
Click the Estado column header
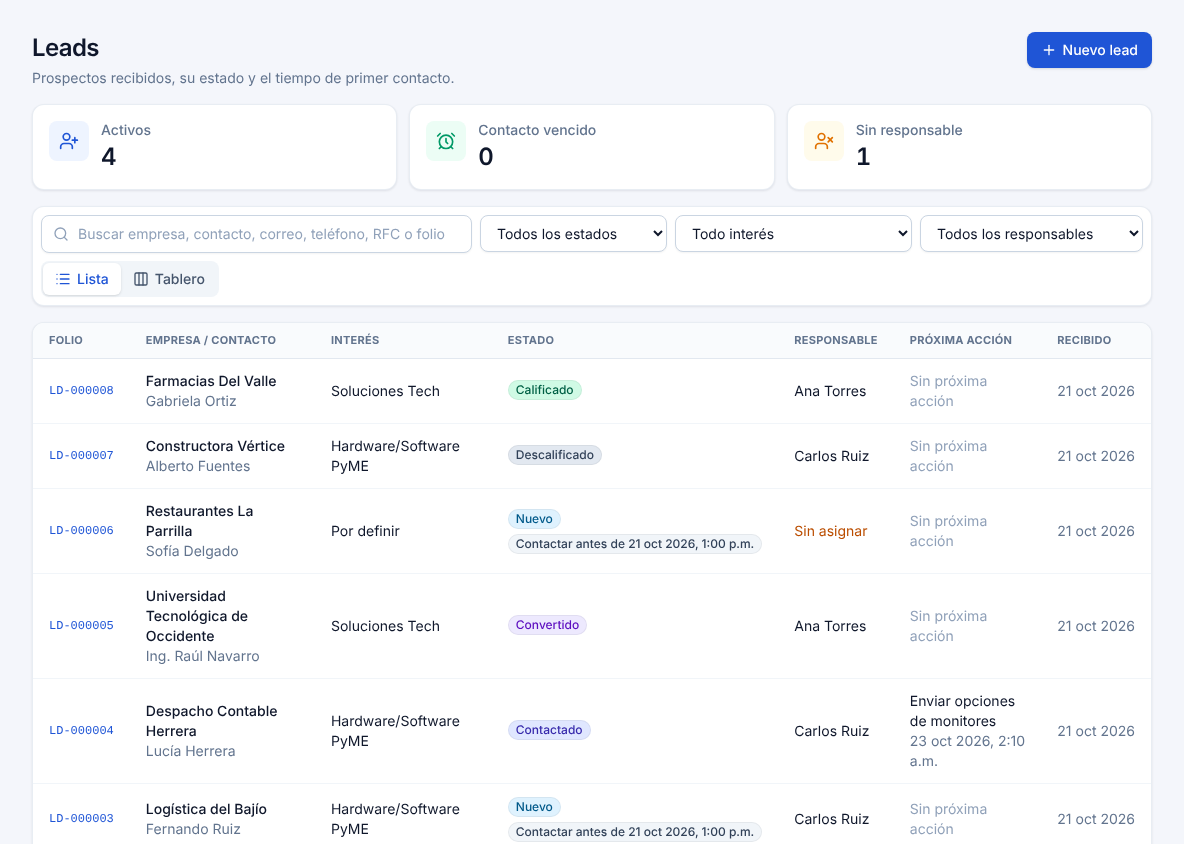coord(530,340)
